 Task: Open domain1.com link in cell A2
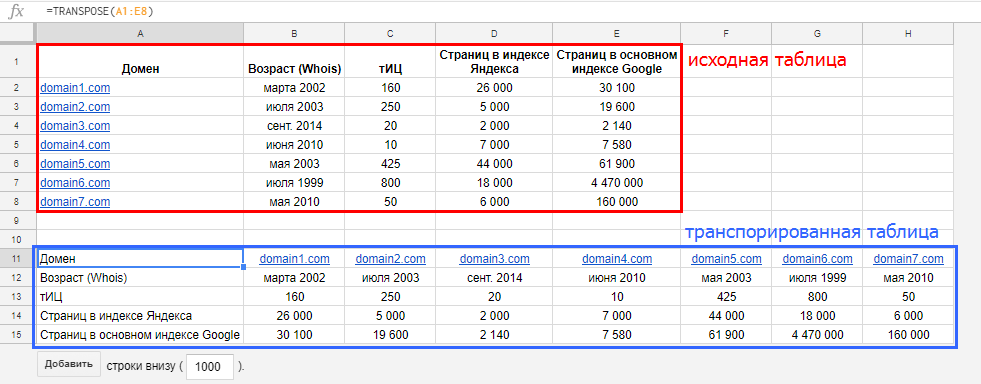pos(75,88)
